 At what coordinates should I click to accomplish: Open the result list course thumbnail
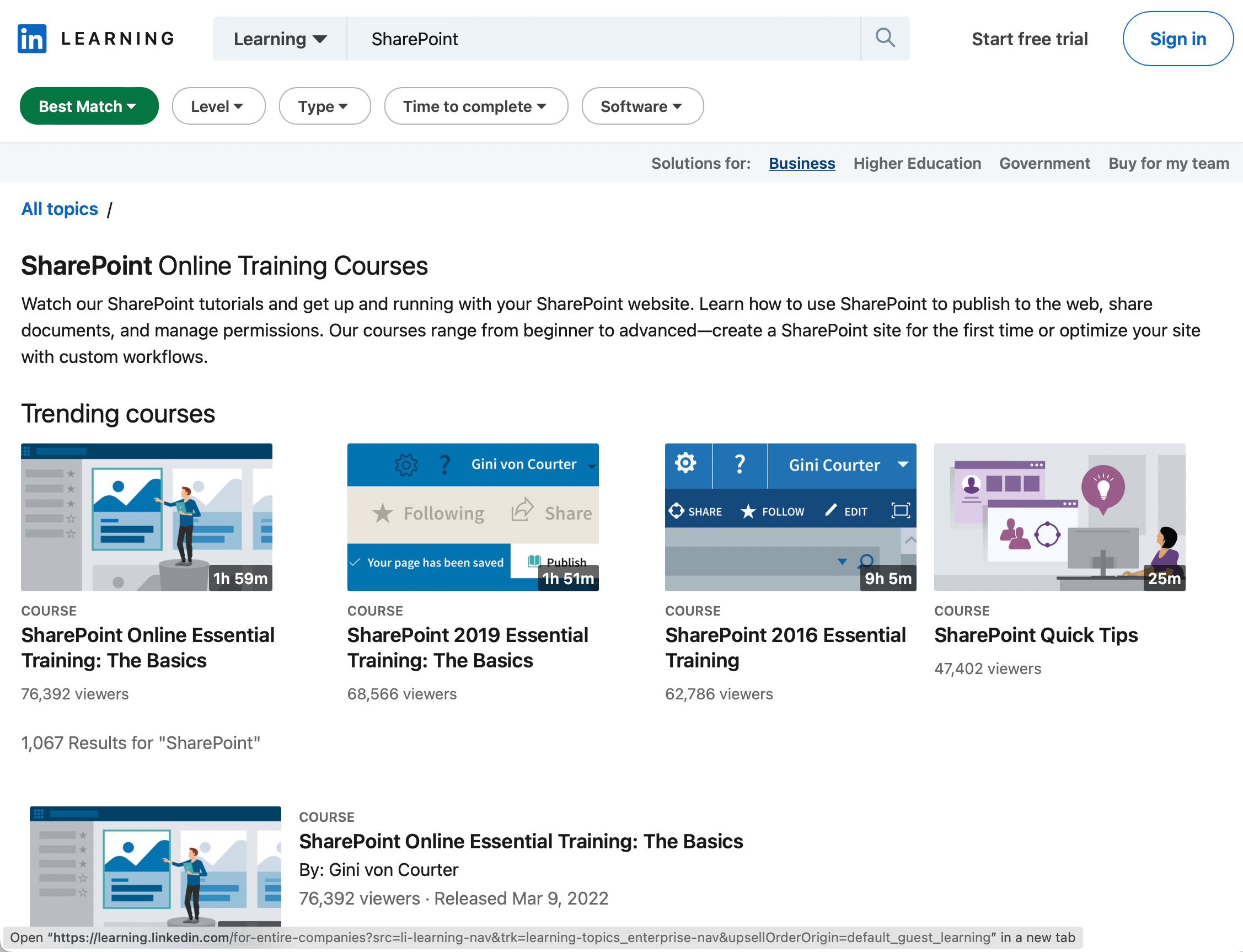(x=155, y=866)
